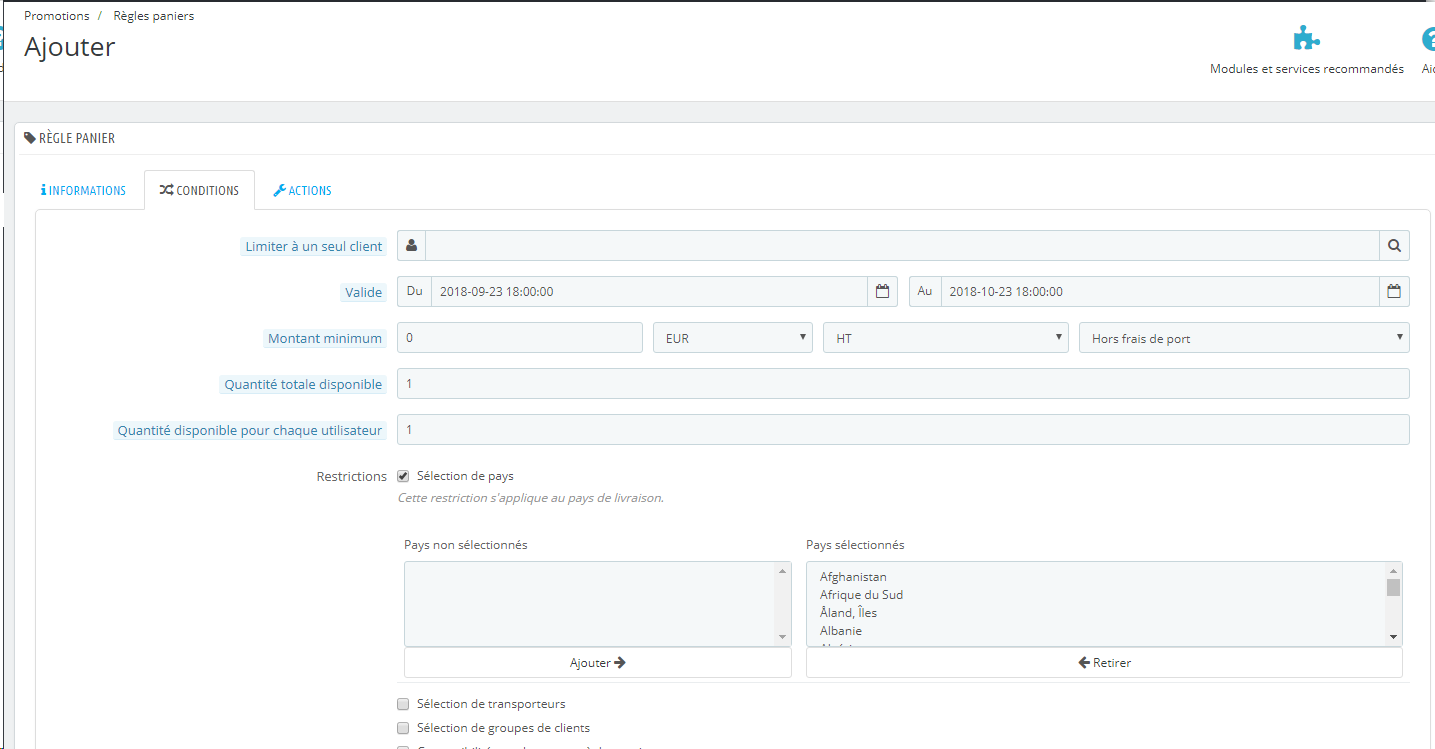Switch to the Actions tab
1435x749 pixels.
point(302,190)
